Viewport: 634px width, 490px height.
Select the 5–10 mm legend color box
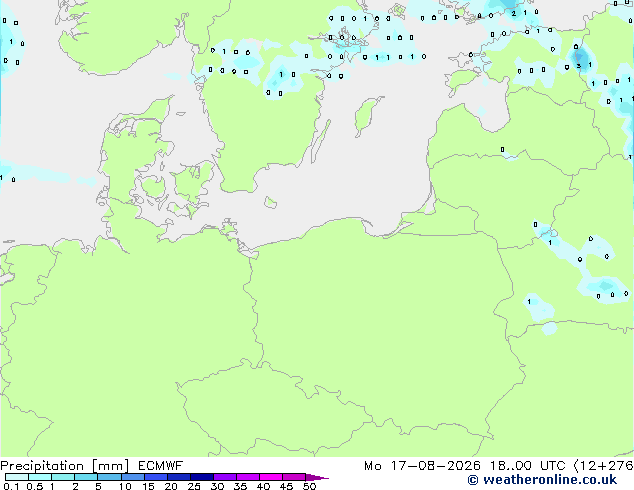[x=109, y=477]
